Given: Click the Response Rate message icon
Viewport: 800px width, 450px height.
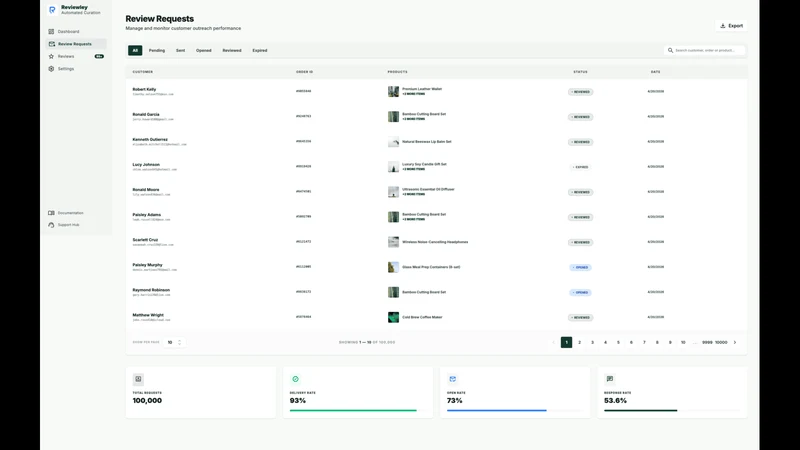Looking at the screenshot, I should tap(610, 379).
